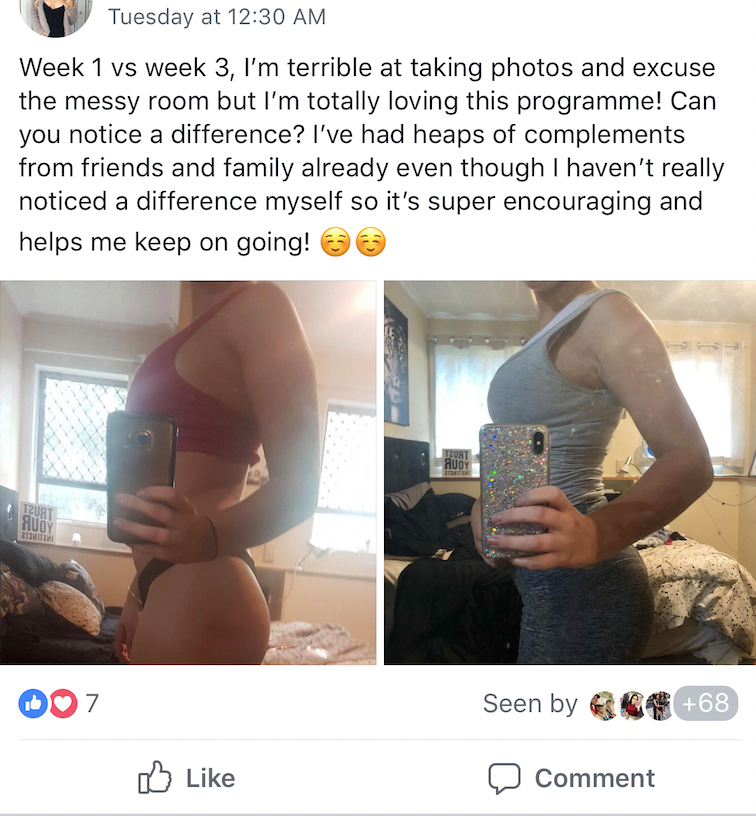
Task: Open the Tuesday at 12:30 AM timestamp
Action: click(217, 17)
